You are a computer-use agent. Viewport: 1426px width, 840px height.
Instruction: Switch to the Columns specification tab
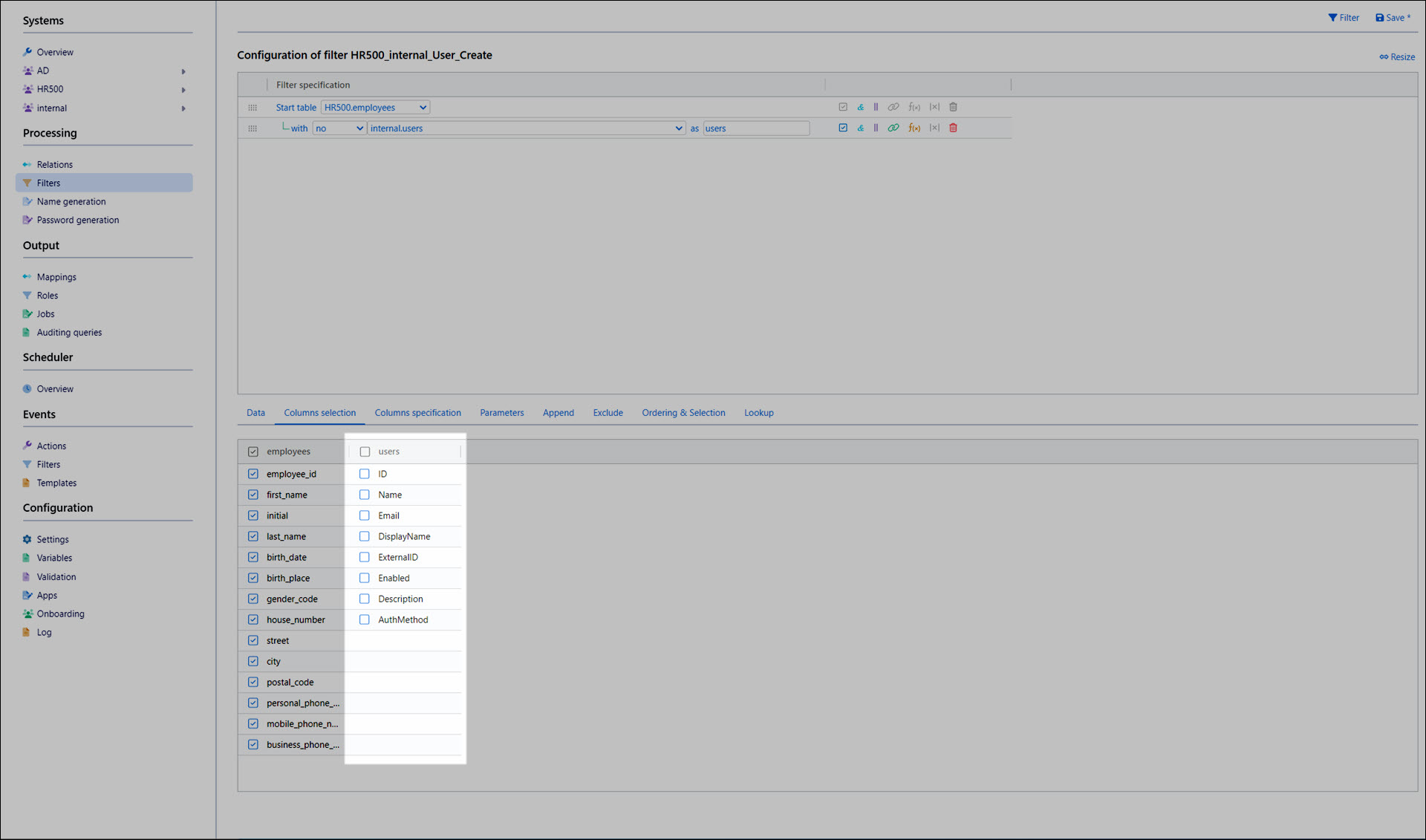(x=417, y=413)
